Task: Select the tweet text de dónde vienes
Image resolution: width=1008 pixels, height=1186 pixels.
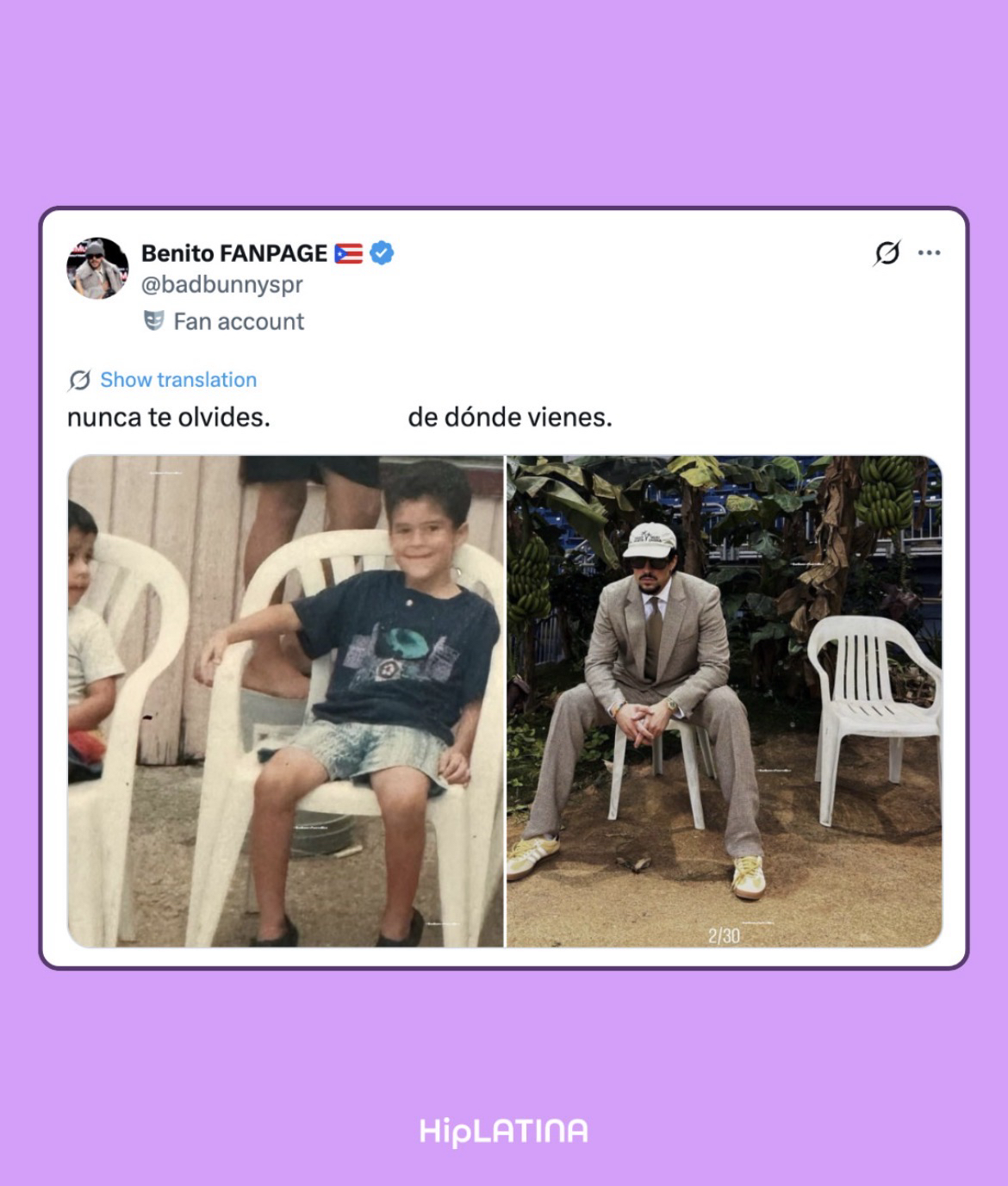Action: click(510, 418)
